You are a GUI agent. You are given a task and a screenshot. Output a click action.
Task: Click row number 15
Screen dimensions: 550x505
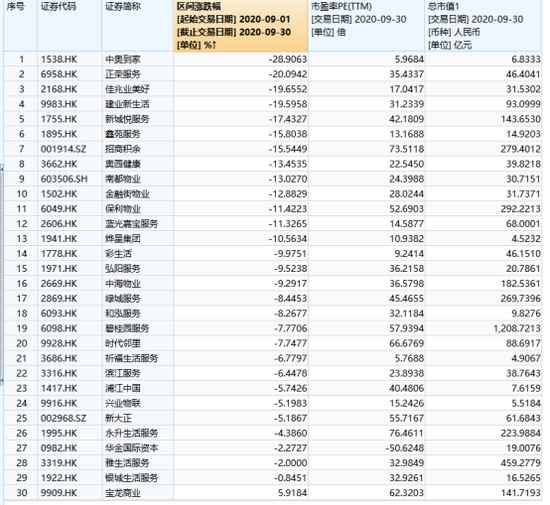click(22, 269)
